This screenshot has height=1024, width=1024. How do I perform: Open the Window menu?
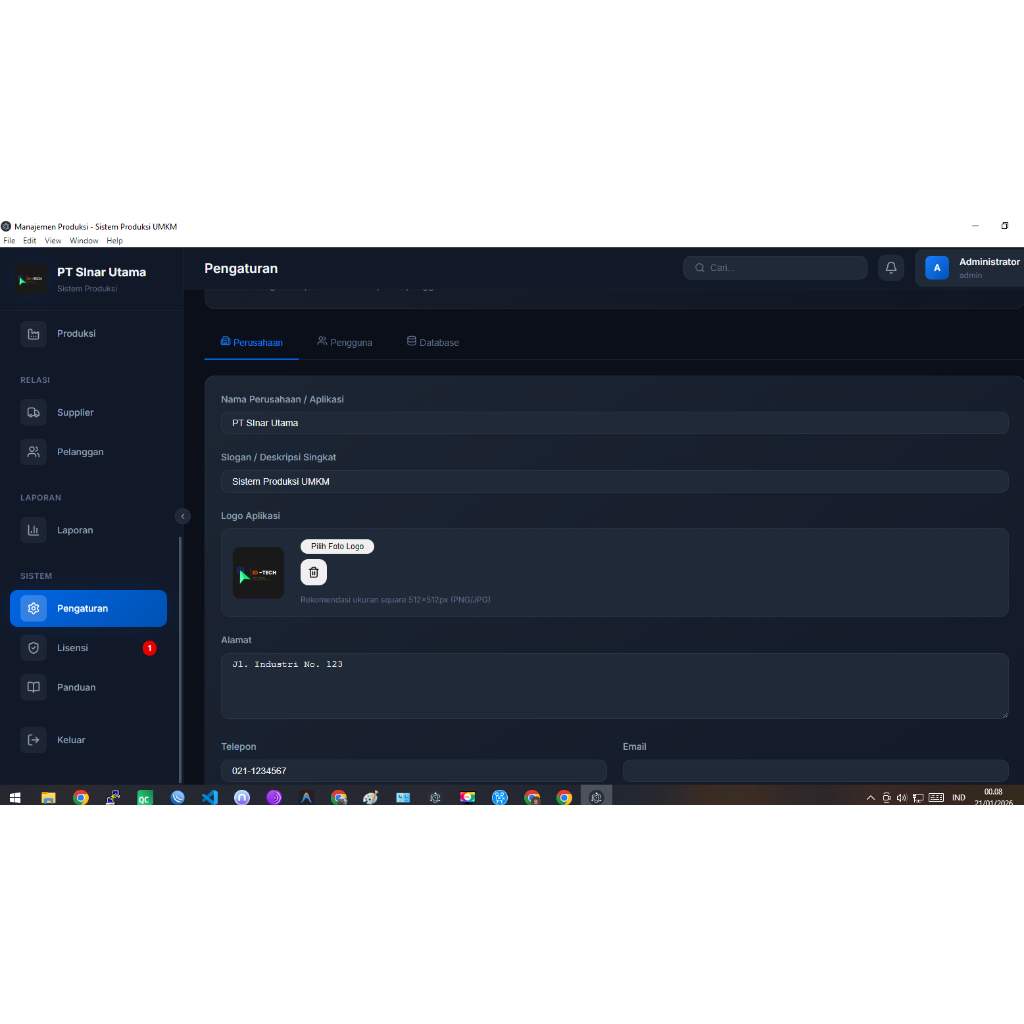coord(84,241)
